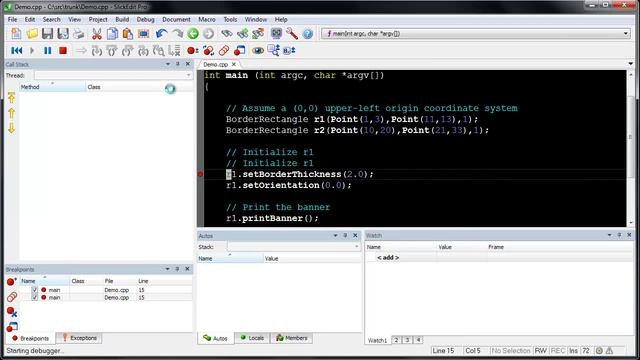Click the Copy toolbar icon
640x360 pixels.
coord(112,33)
